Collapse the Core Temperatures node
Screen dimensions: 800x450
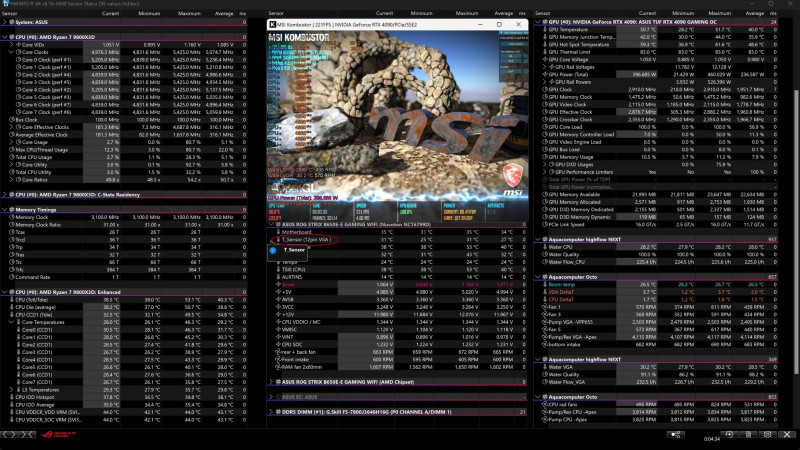pyautogui.click(x=11, y=322)
